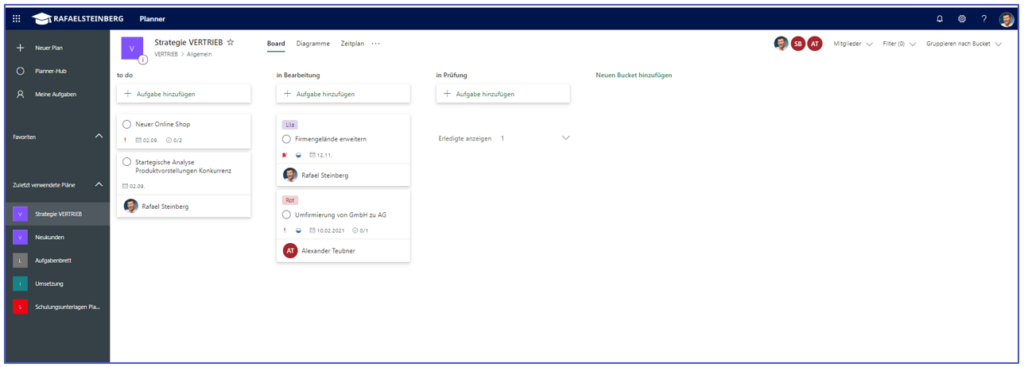1024x367 pixels.
Task: Click the Rot label on Umfirmierung card
Action: click(x=289, y=200)
